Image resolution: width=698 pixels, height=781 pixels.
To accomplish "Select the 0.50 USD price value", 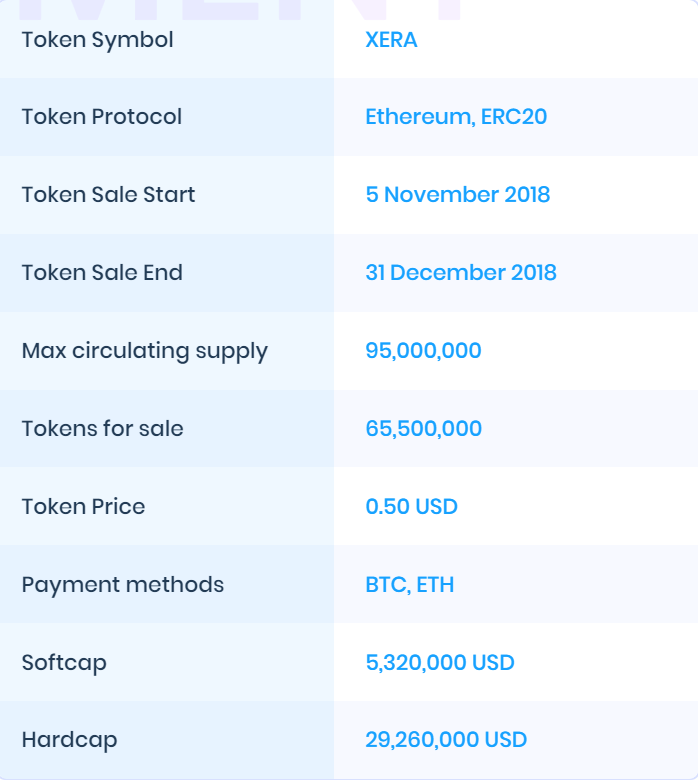I will pos(412,507).
